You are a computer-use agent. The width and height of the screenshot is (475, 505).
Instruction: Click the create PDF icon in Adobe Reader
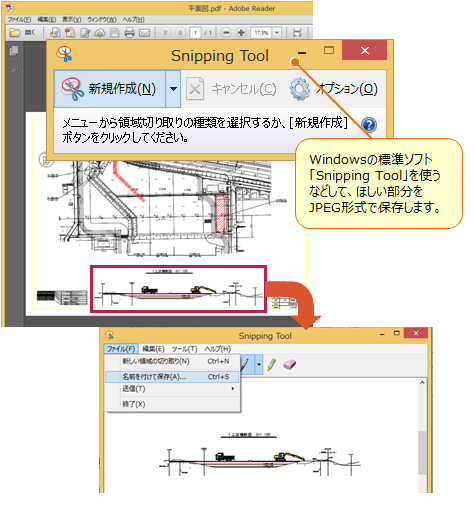pyautogui.click(x=70, y=32)
